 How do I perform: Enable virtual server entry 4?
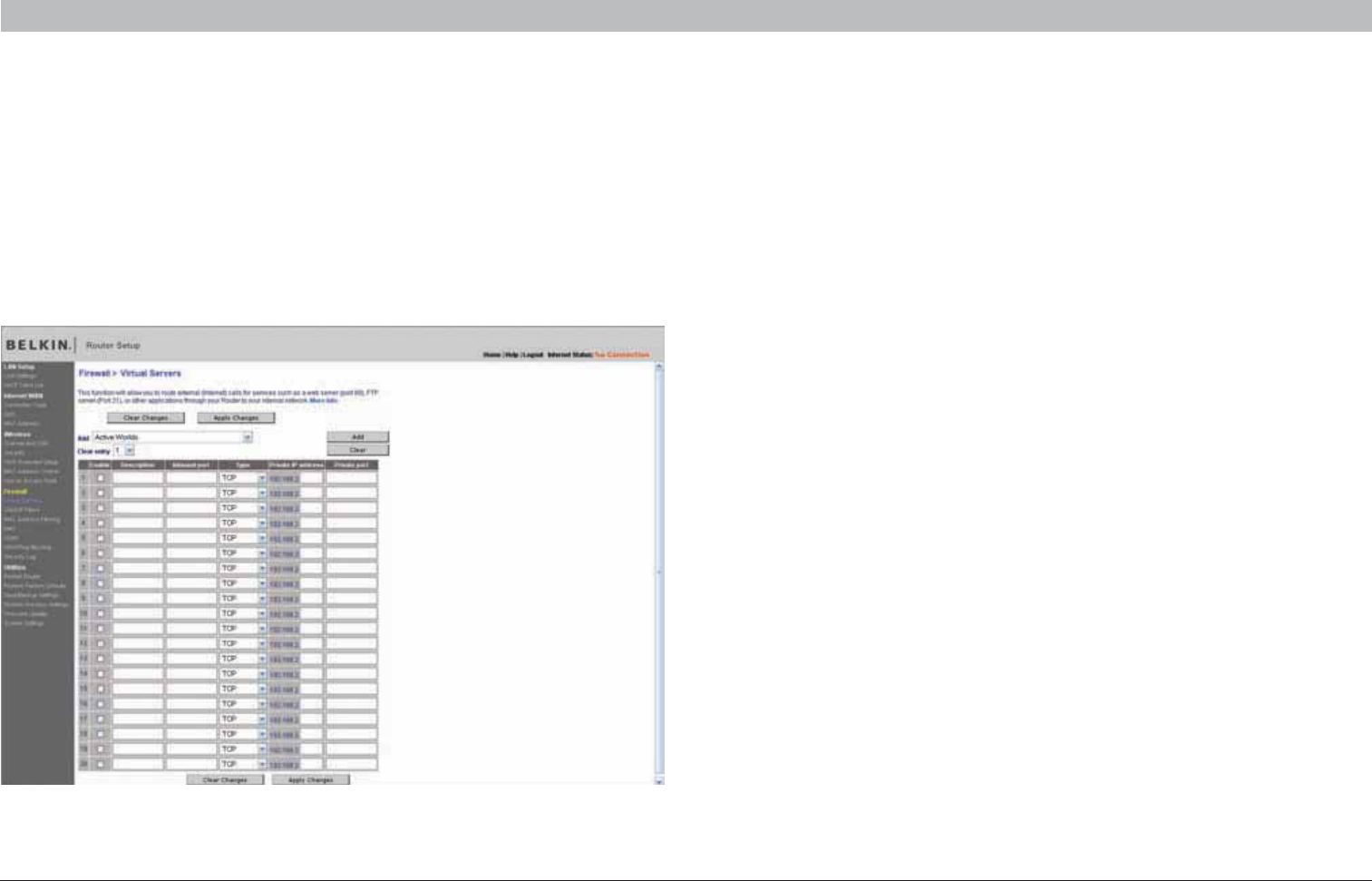100,524
